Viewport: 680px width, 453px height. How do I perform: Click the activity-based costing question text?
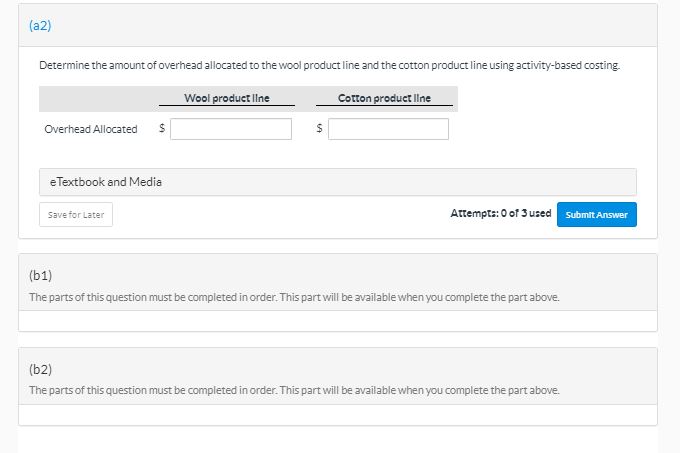[329, 65]
